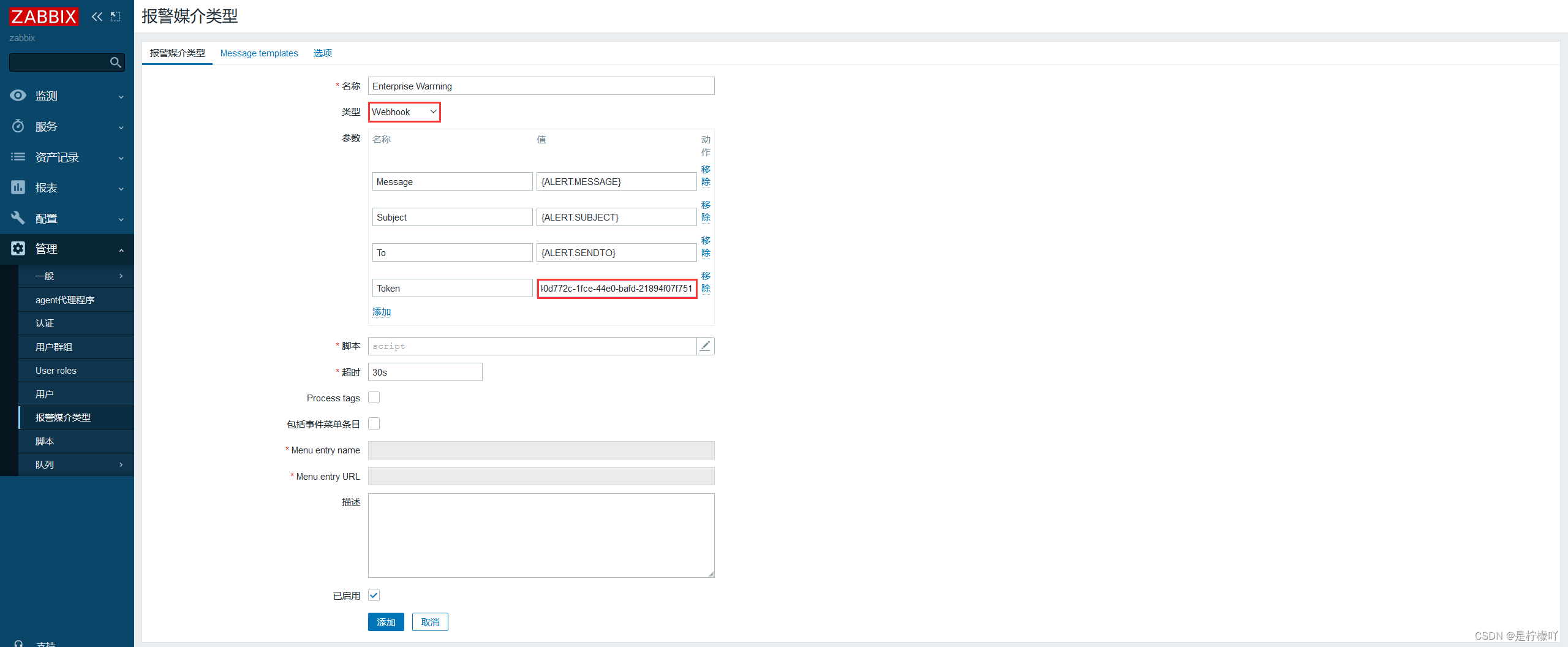Click the services stopwatch icon
1568x647 pixels.
click(18, 126)
